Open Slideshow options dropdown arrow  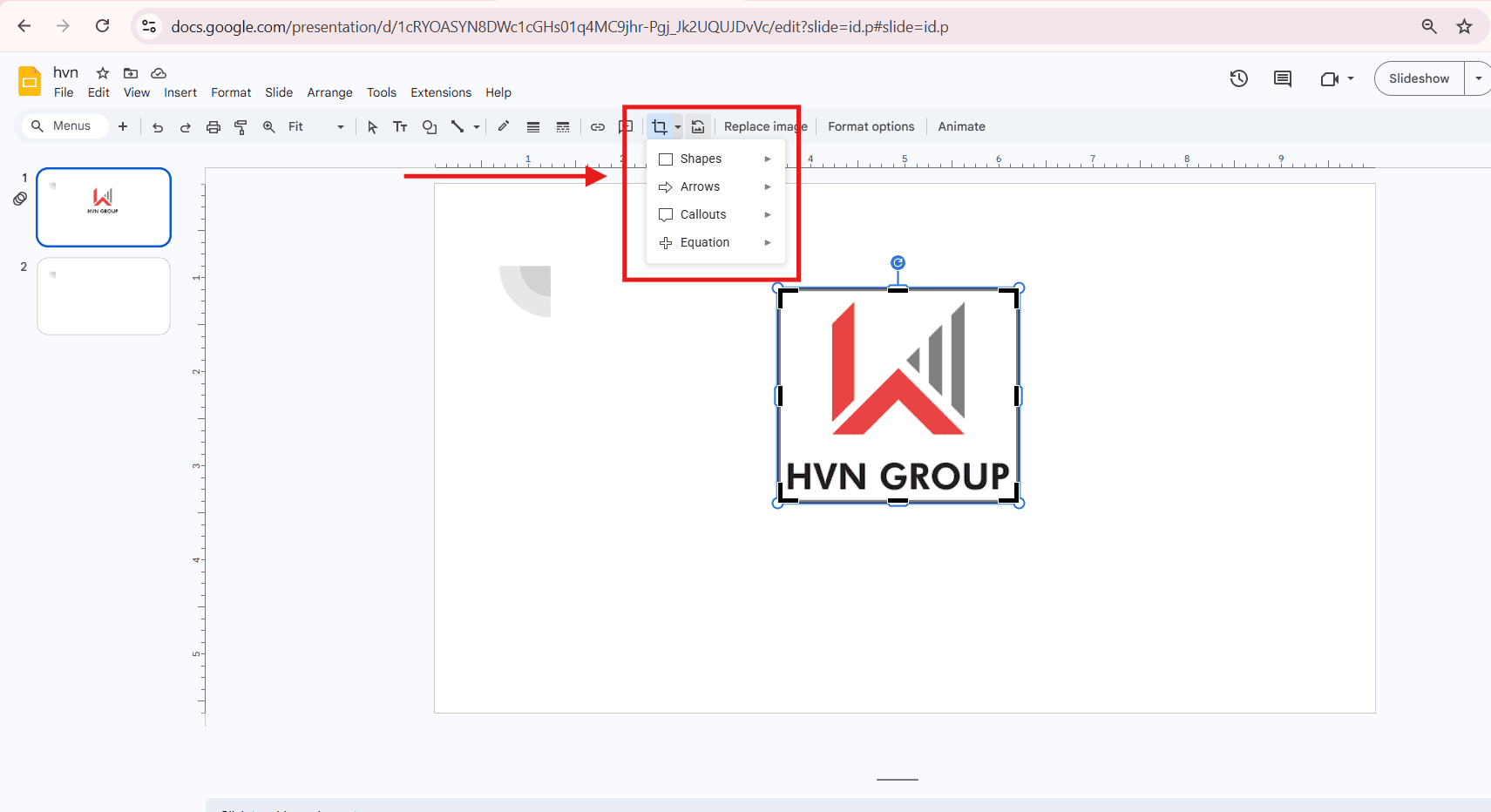tap(1479, 78)
